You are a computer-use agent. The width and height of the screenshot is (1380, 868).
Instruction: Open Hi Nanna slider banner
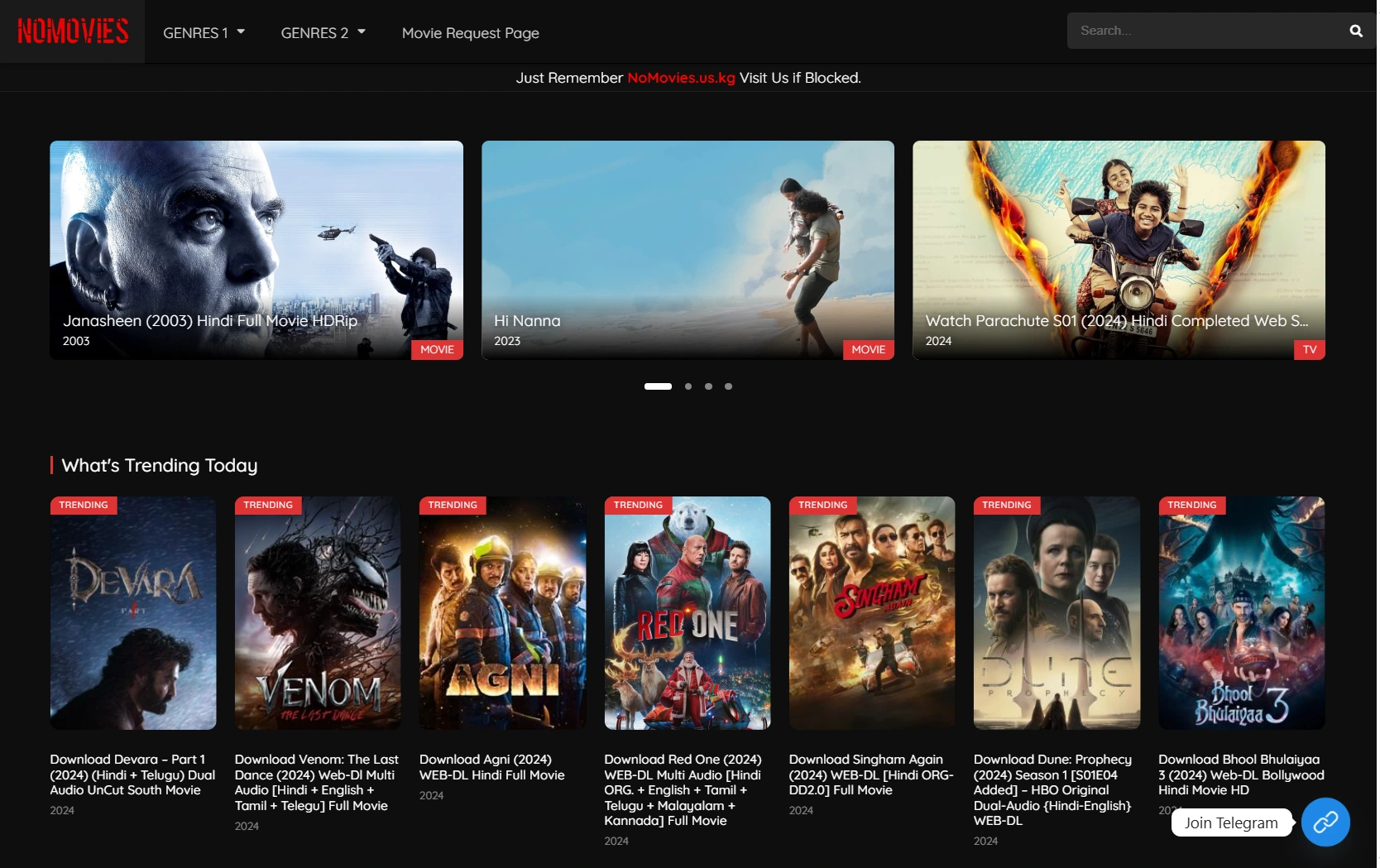688,250
